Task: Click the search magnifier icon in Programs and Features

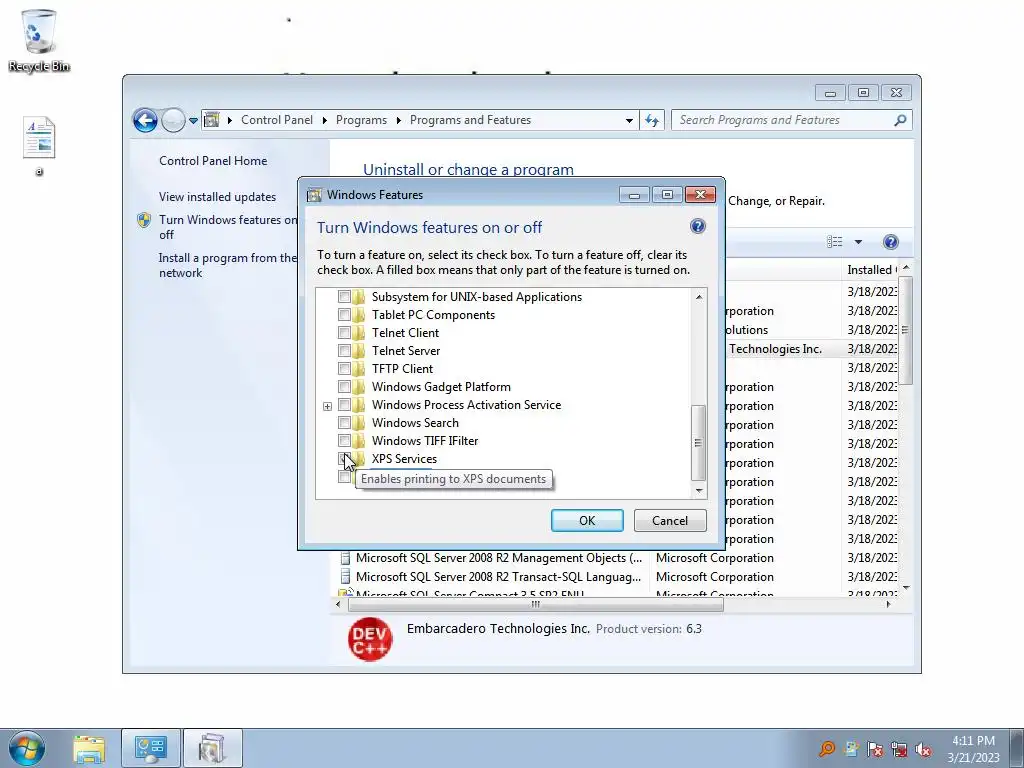Action: tap(900, 120)
